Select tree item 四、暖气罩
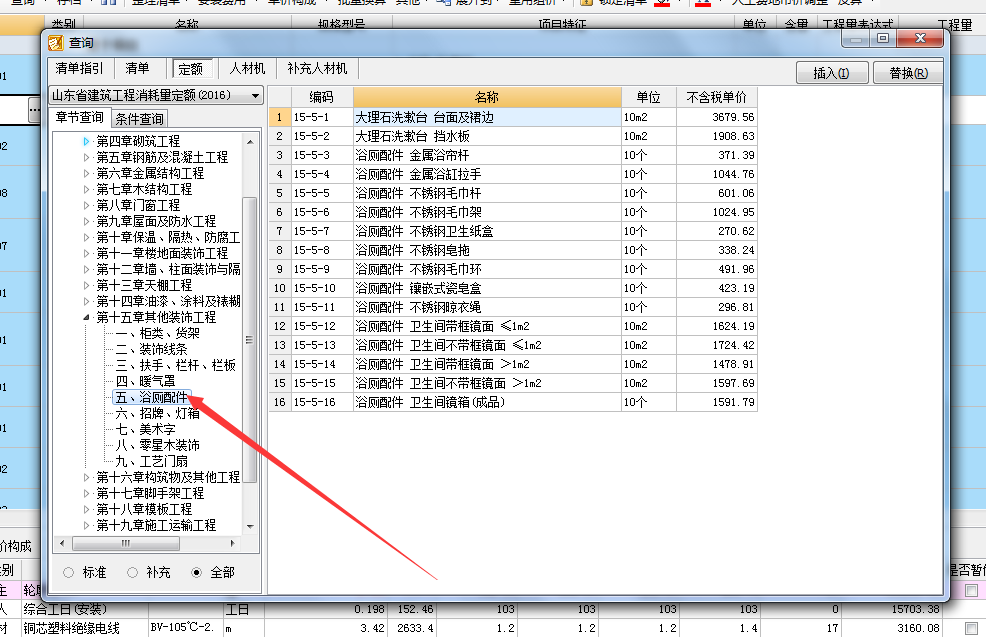 [145, 381]
